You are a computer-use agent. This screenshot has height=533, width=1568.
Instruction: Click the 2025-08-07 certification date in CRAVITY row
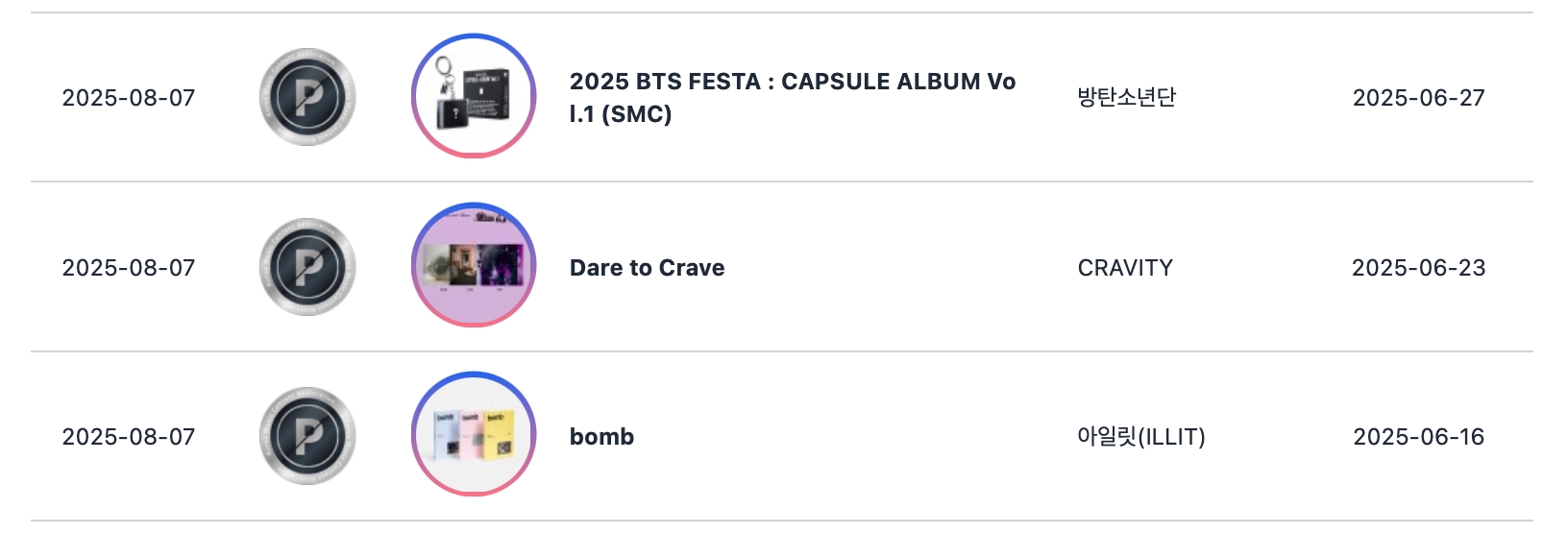pos(129,268)
